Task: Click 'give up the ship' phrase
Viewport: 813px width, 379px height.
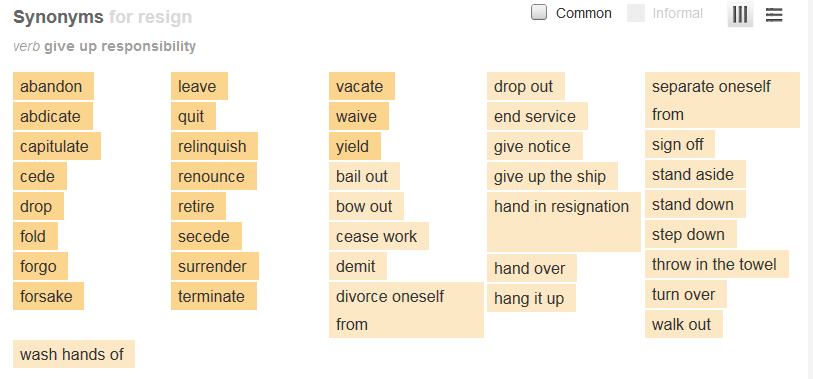Action: tap(552, 176)
